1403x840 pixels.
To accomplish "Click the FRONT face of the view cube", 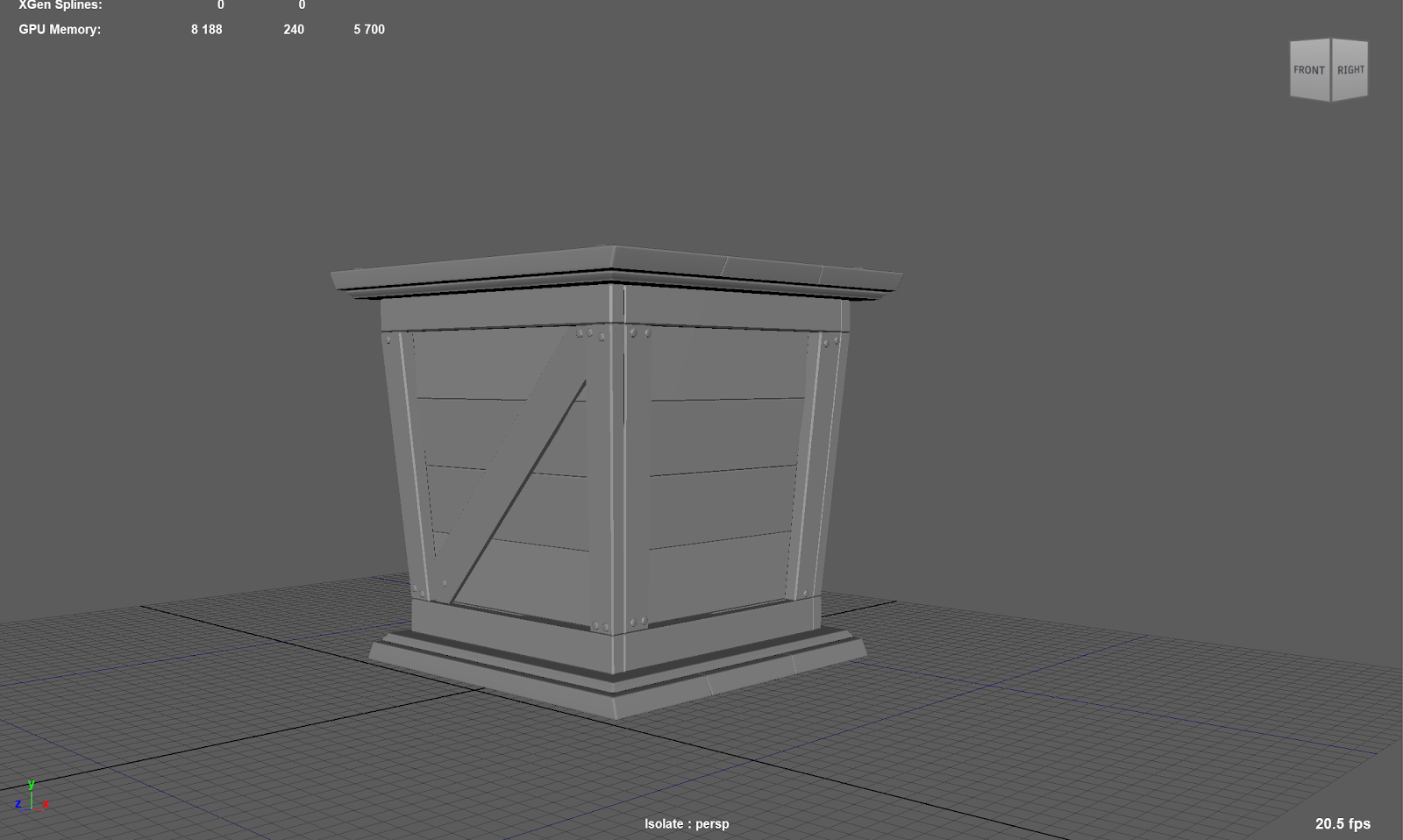I will (x=1309, y=70).
